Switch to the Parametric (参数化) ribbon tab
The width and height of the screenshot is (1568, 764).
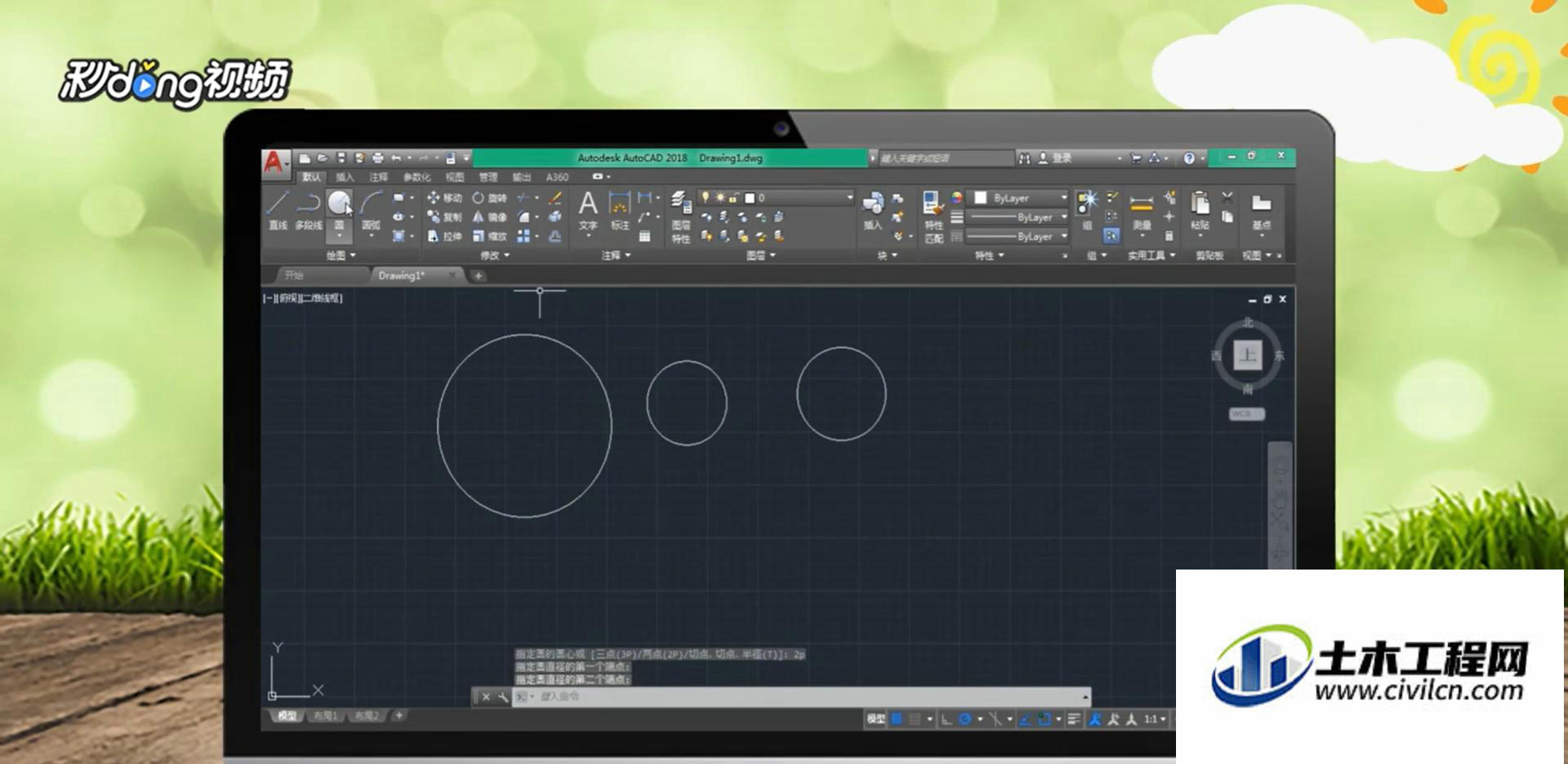(x=416, y=177)
